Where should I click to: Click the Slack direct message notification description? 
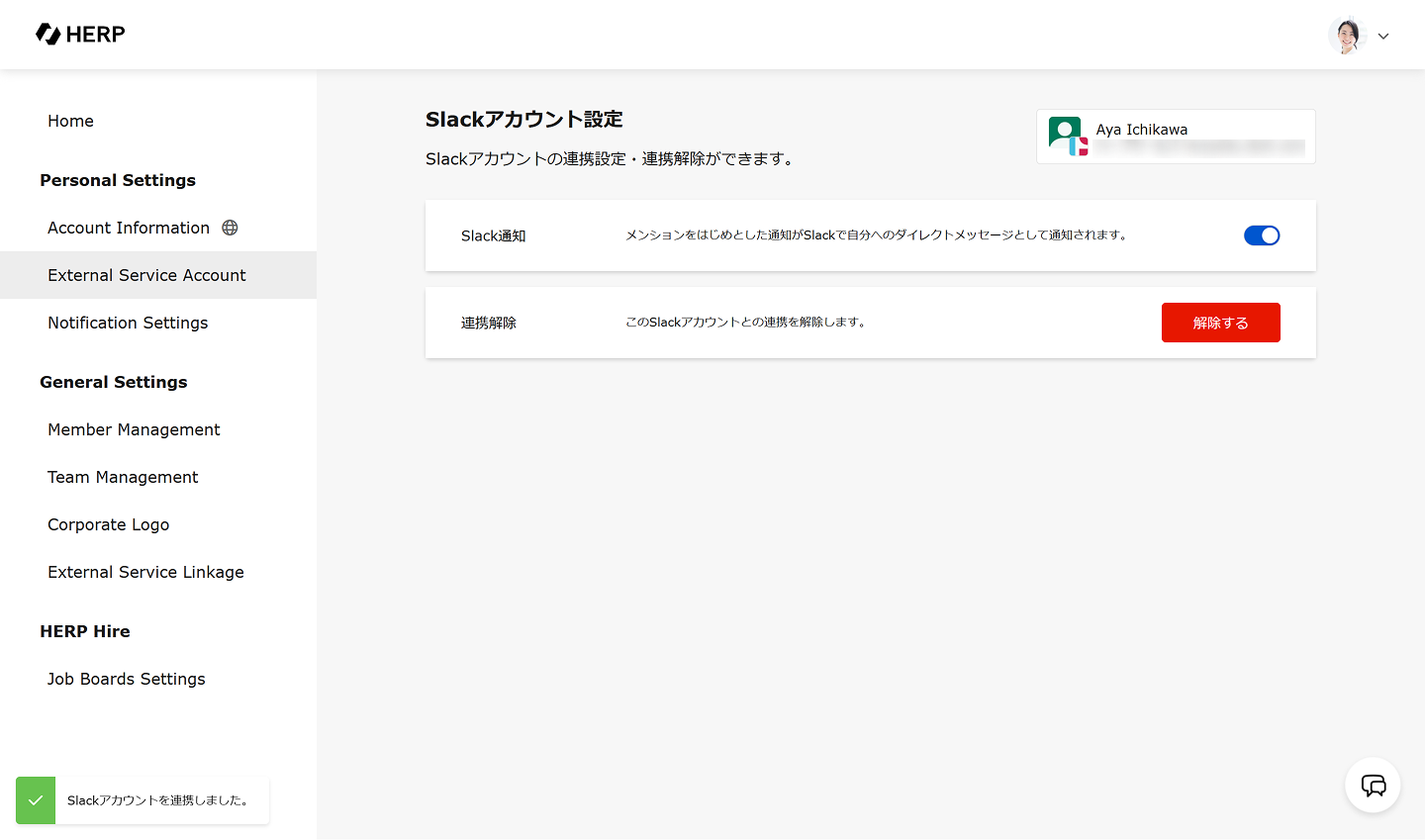877,235
